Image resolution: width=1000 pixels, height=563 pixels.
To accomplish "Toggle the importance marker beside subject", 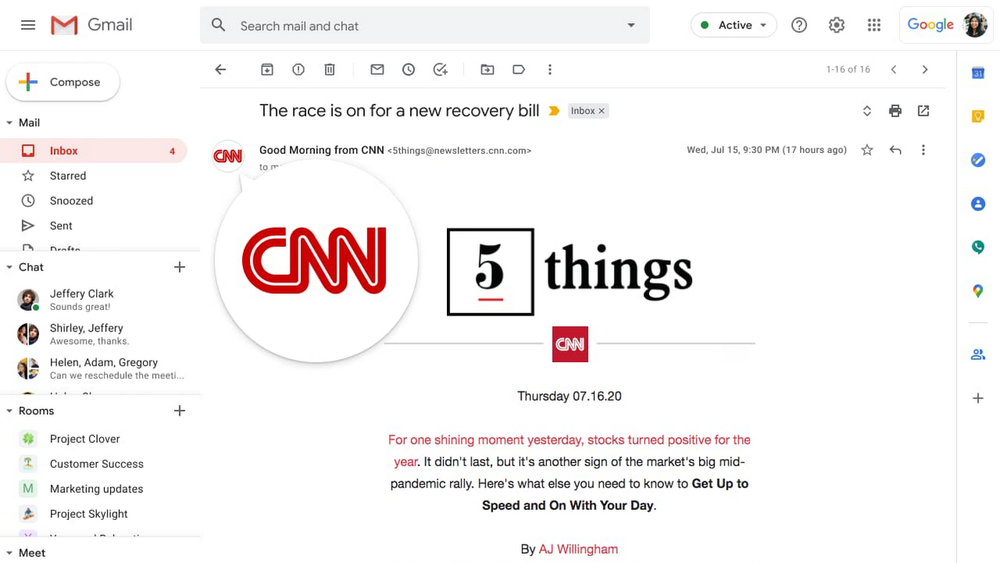I will point(554,111).
